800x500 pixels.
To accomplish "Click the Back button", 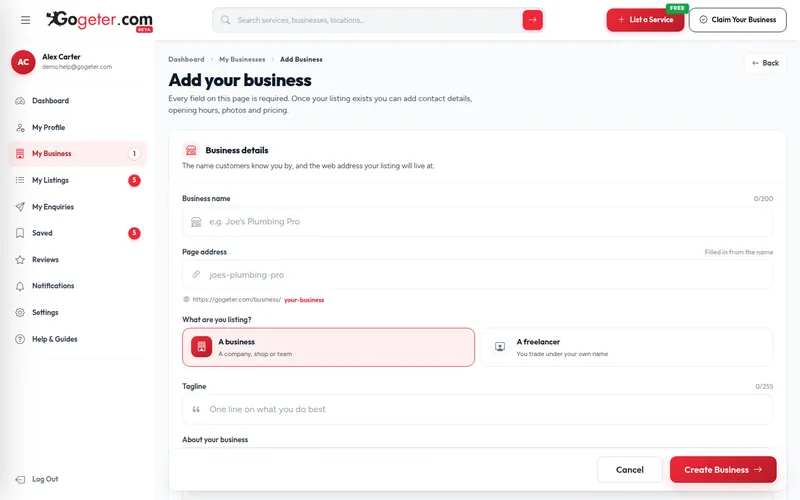I will coord(765,63).
